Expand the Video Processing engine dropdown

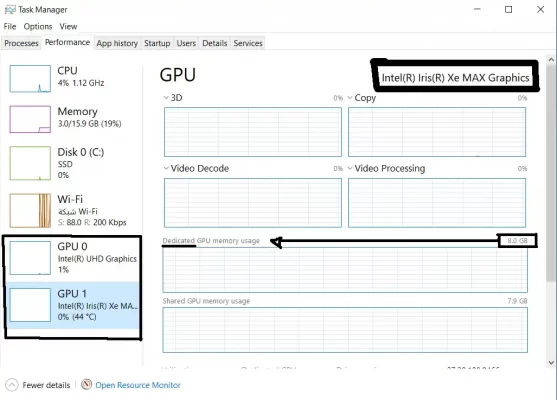(x=350, y=168)
